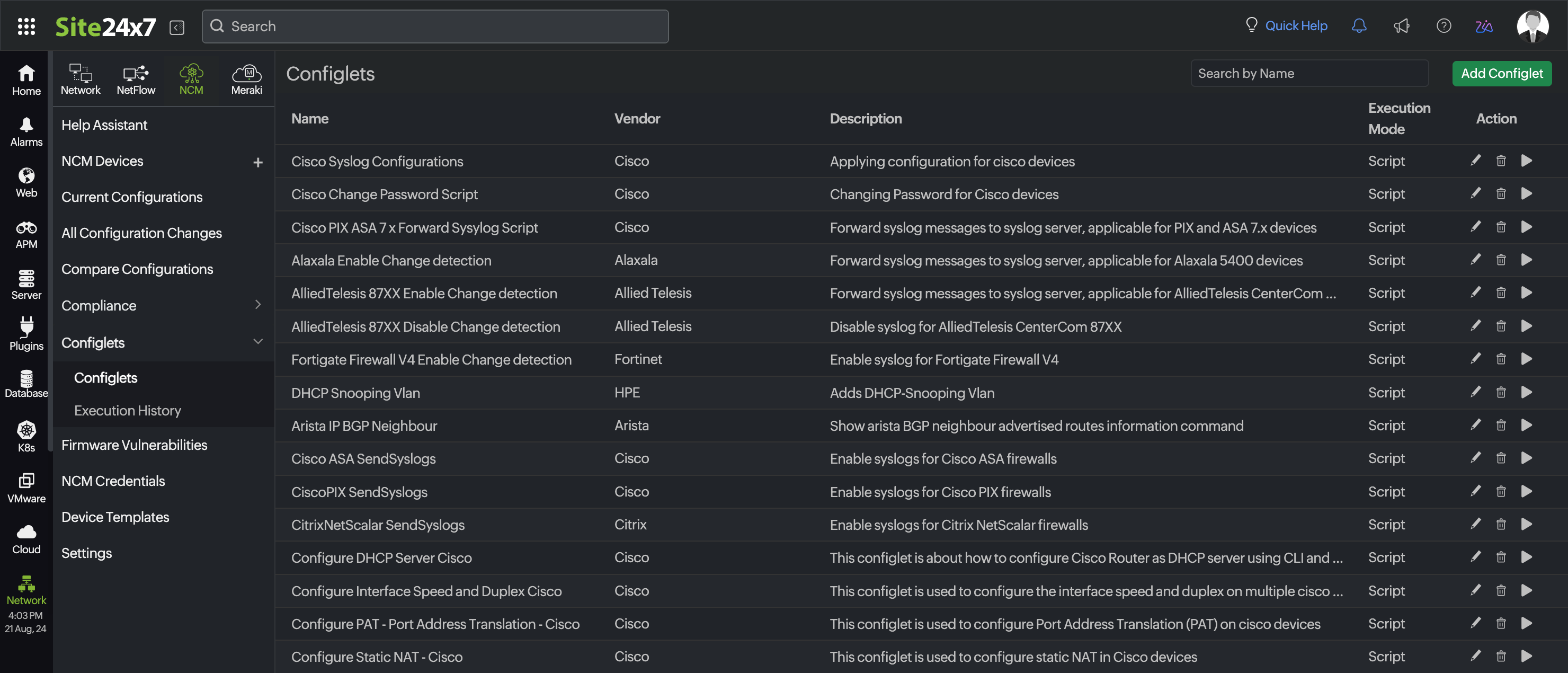This screenshot has width=1568, height=673.
Task: Execute the Arista IP BGP Neighbour configlet
Action: pyautogui.click(x=1526, y=425)
